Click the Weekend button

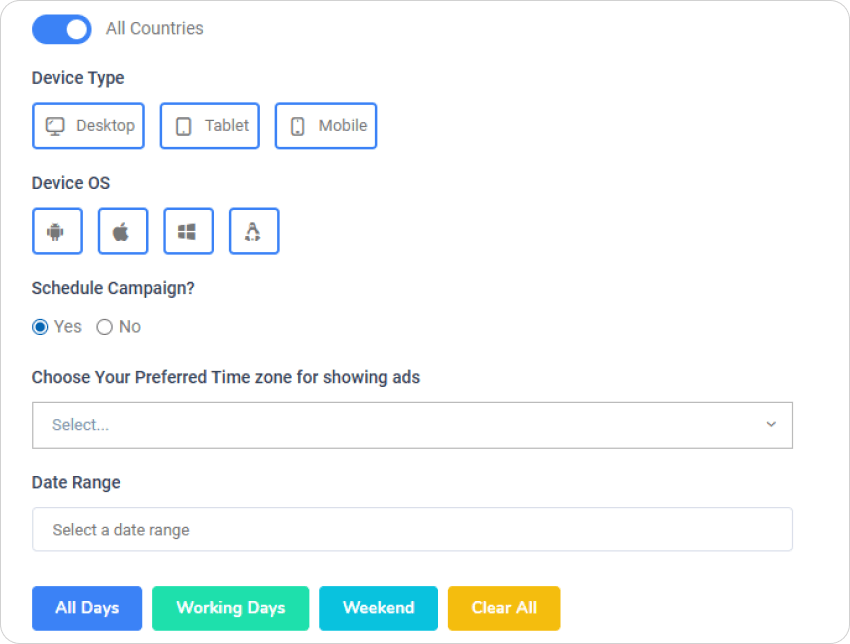click(378, 608)
